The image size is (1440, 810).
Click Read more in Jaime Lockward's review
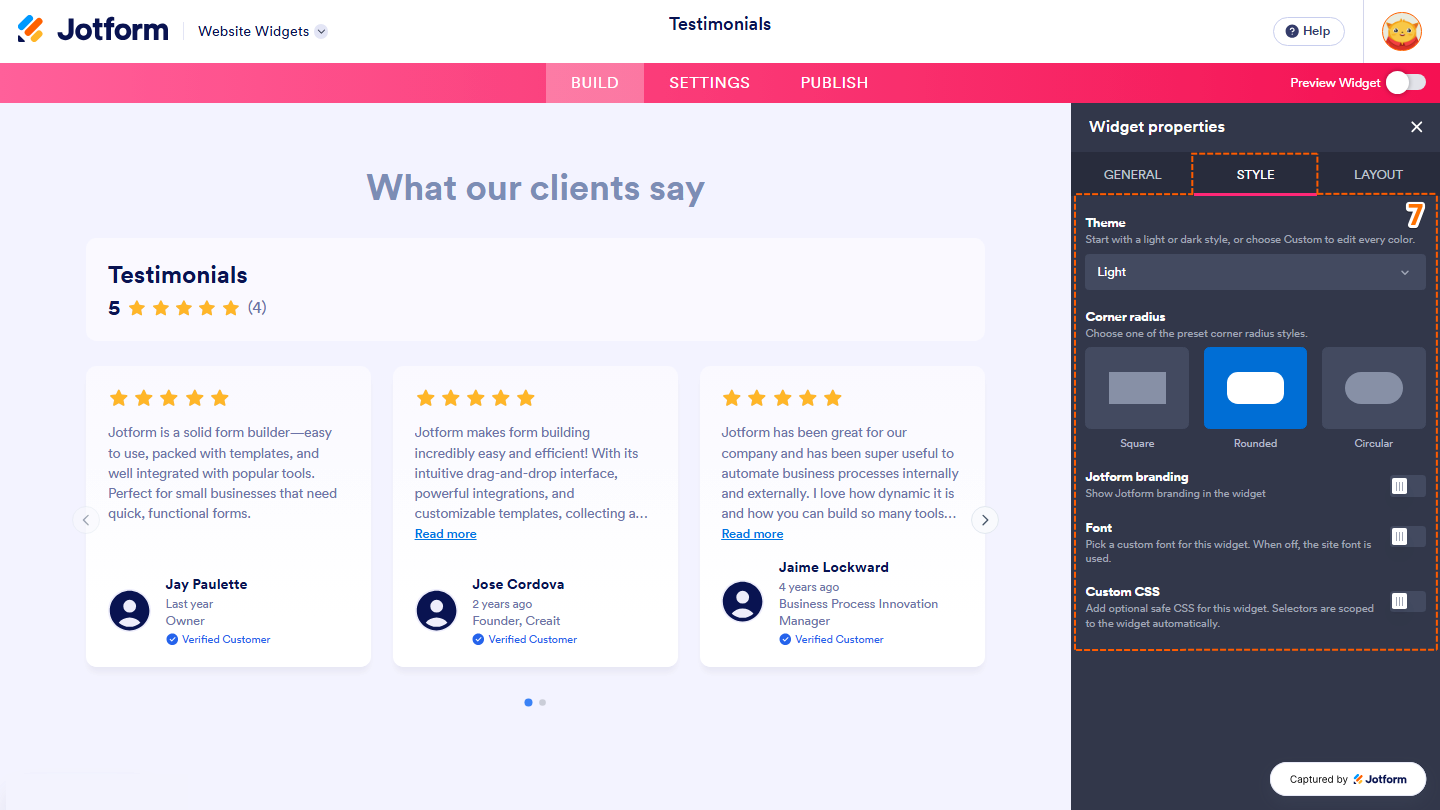point(752,534)
